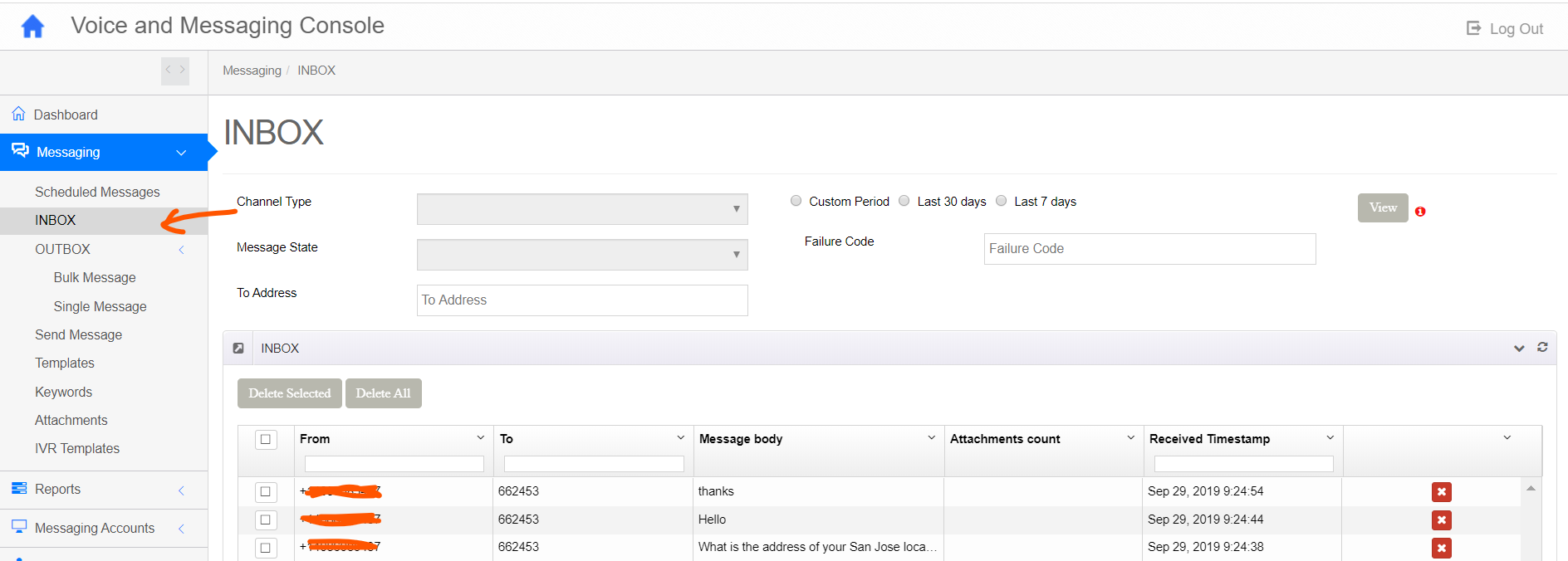Go to Templates in sidebar menu
Screen dimensions: 1568x561
(x=65, y=363)
